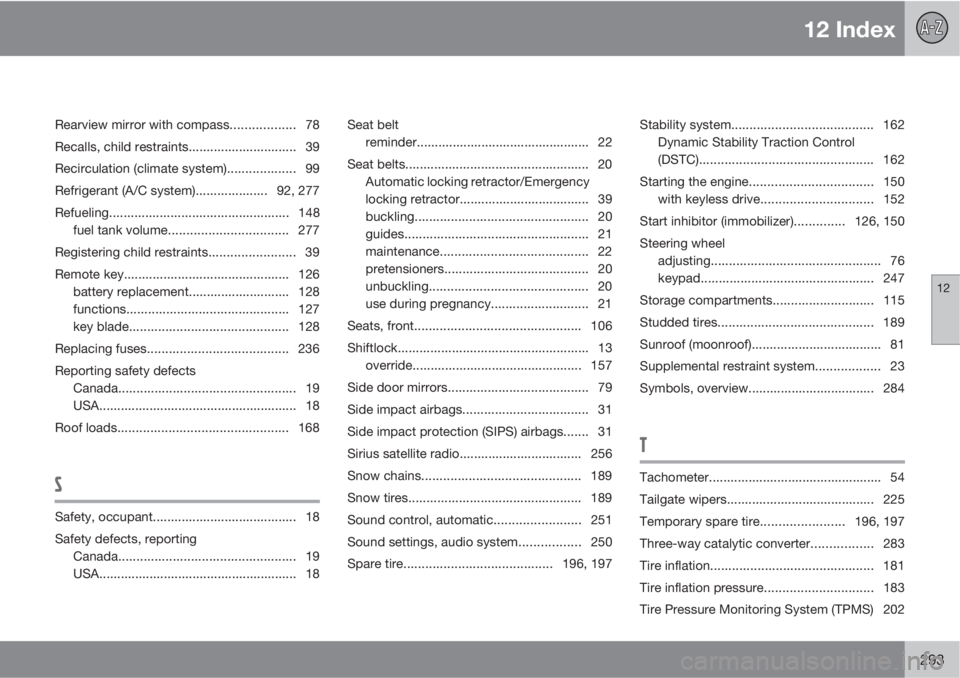The height and width of the screenshot is (678, 960).
Task: Select 'Recalls, child restraints' entry
Action: click(187, 147)
